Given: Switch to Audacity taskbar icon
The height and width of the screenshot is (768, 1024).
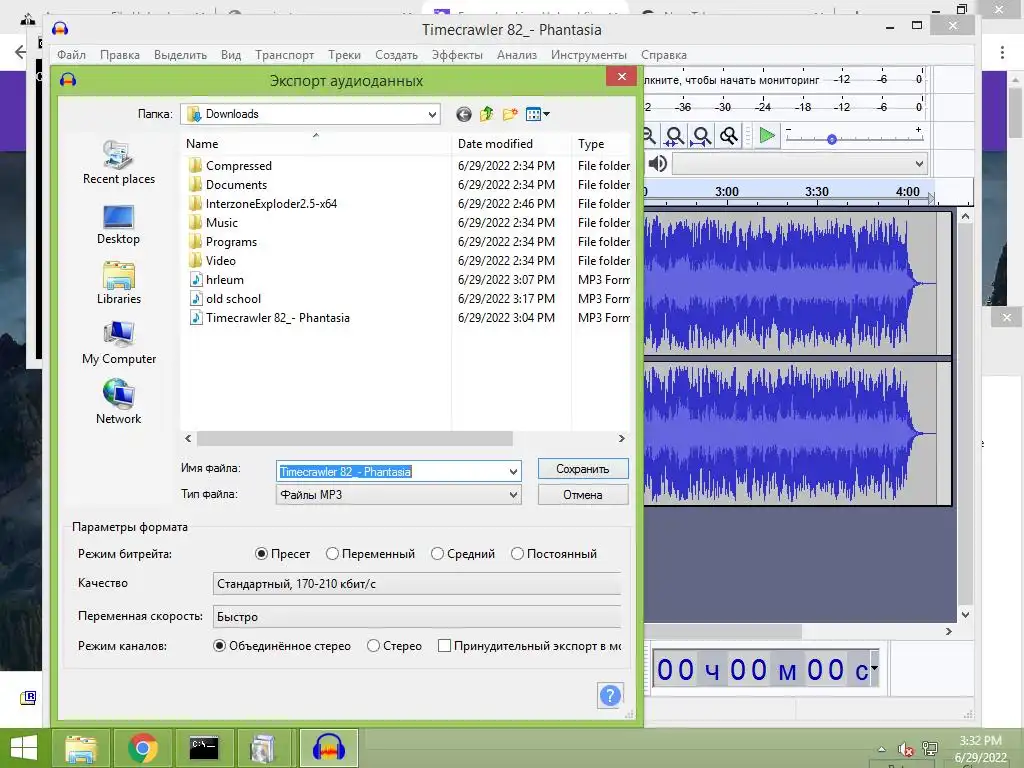Looking at the screenshot, I should [x=328, y=748].
